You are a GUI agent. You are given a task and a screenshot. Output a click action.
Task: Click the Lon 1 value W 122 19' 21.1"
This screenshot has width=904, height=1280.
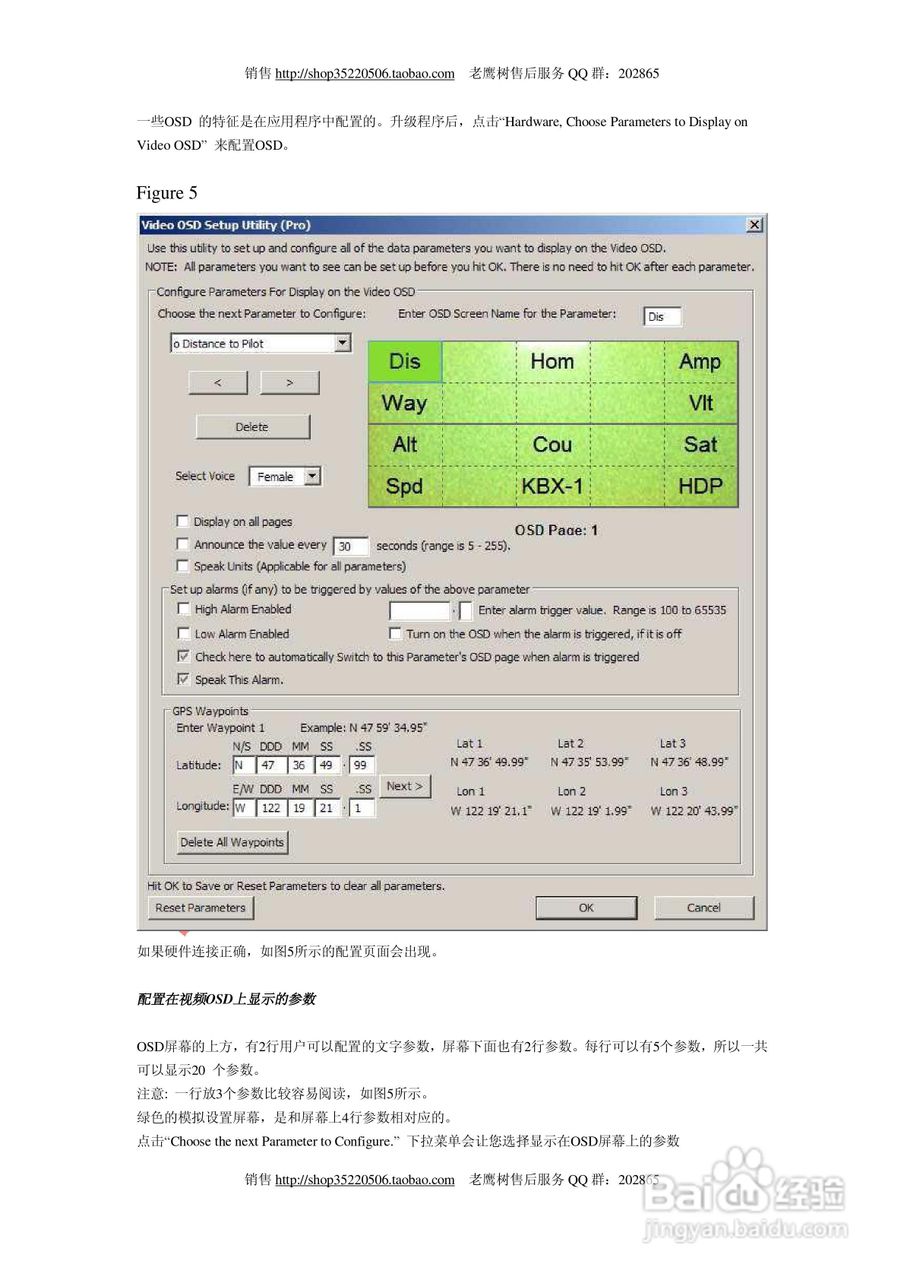coord(491,811)
